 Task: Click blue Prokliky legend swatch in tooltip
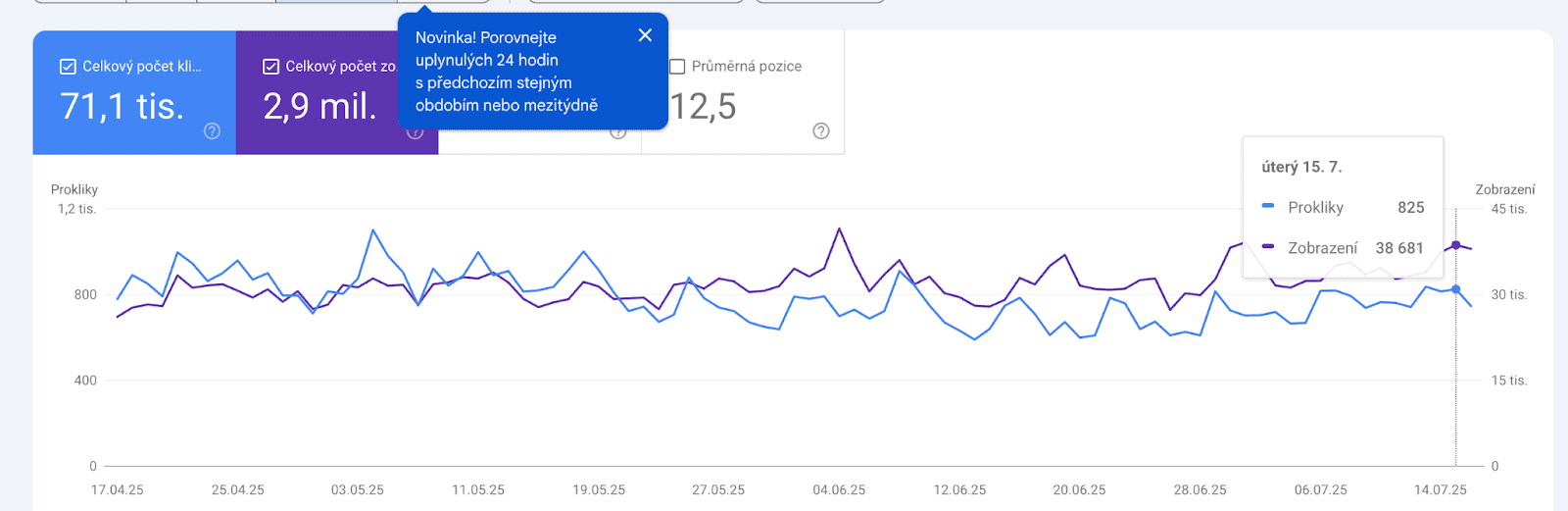coord(1268,207)
